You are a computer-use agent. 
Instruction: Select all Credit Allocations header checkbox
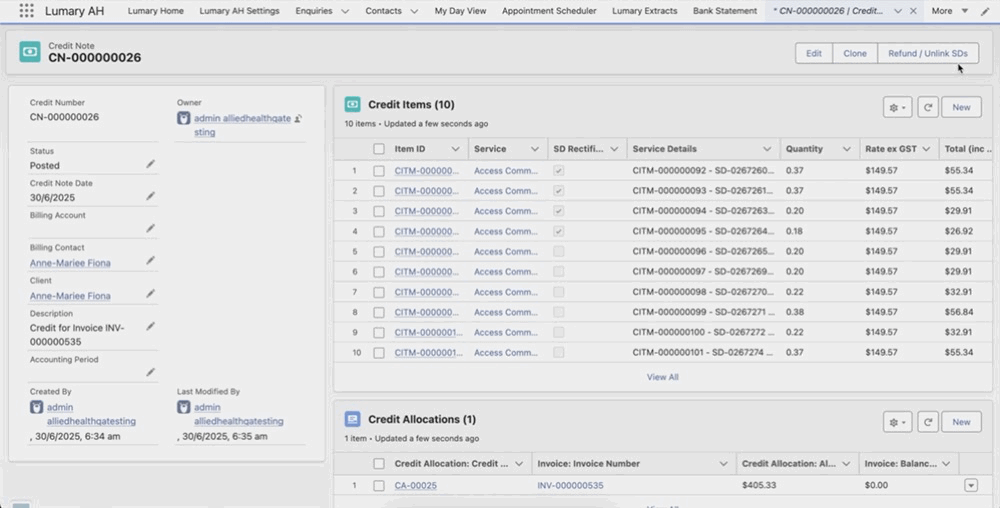pyautogui.click(x=379, y=463)
